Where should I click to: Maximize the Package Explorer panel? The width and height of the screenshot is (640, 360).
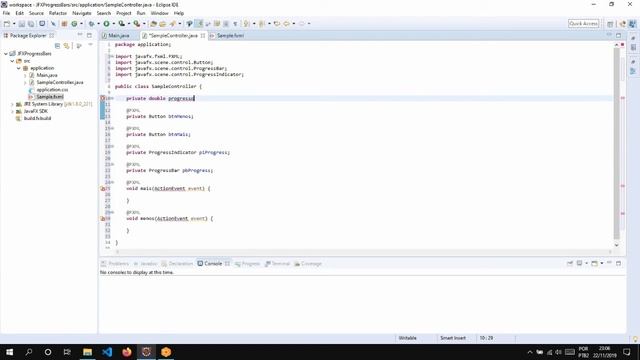(x=89, y=36)
